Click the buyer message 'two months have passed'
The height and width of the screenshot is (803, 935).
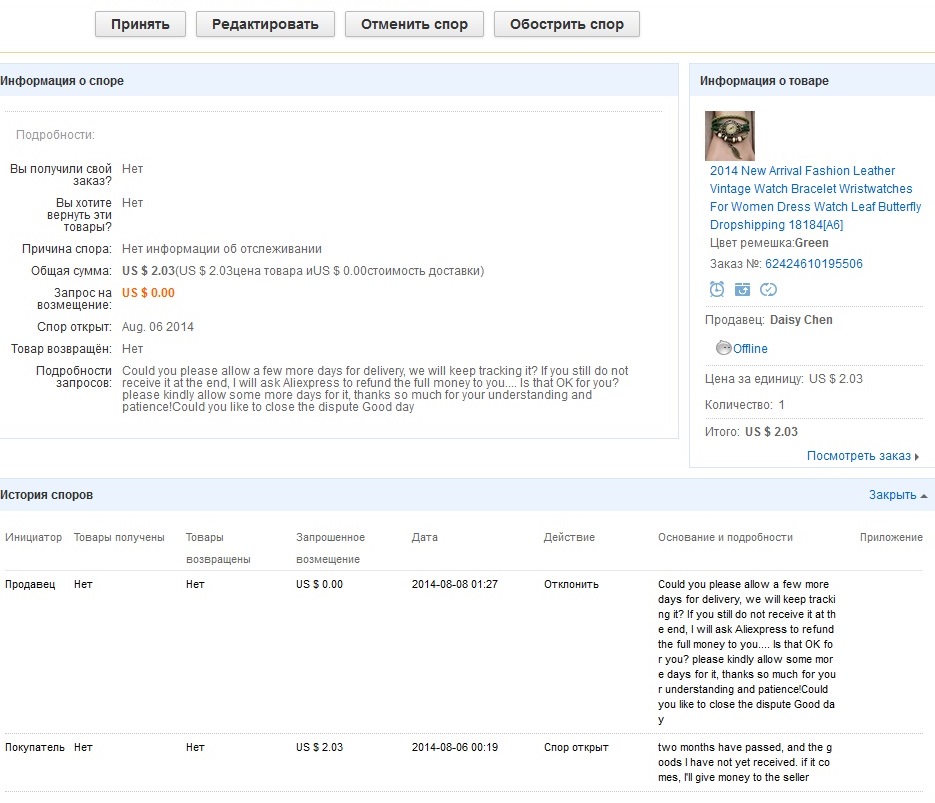pyautogui.click(x=745, y=762)
